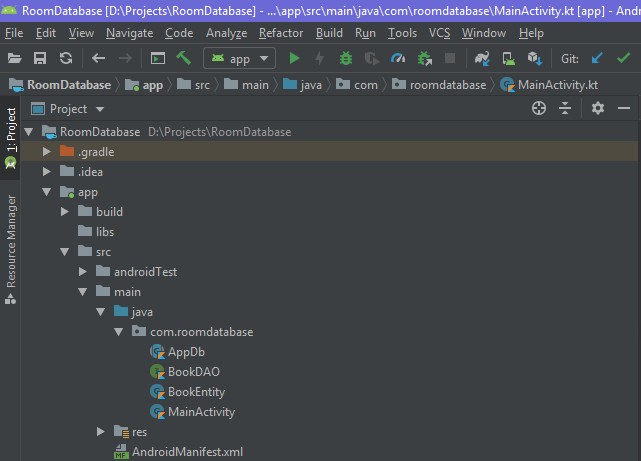
Task: Select the AppDb class file
Action: coord(177,352)
